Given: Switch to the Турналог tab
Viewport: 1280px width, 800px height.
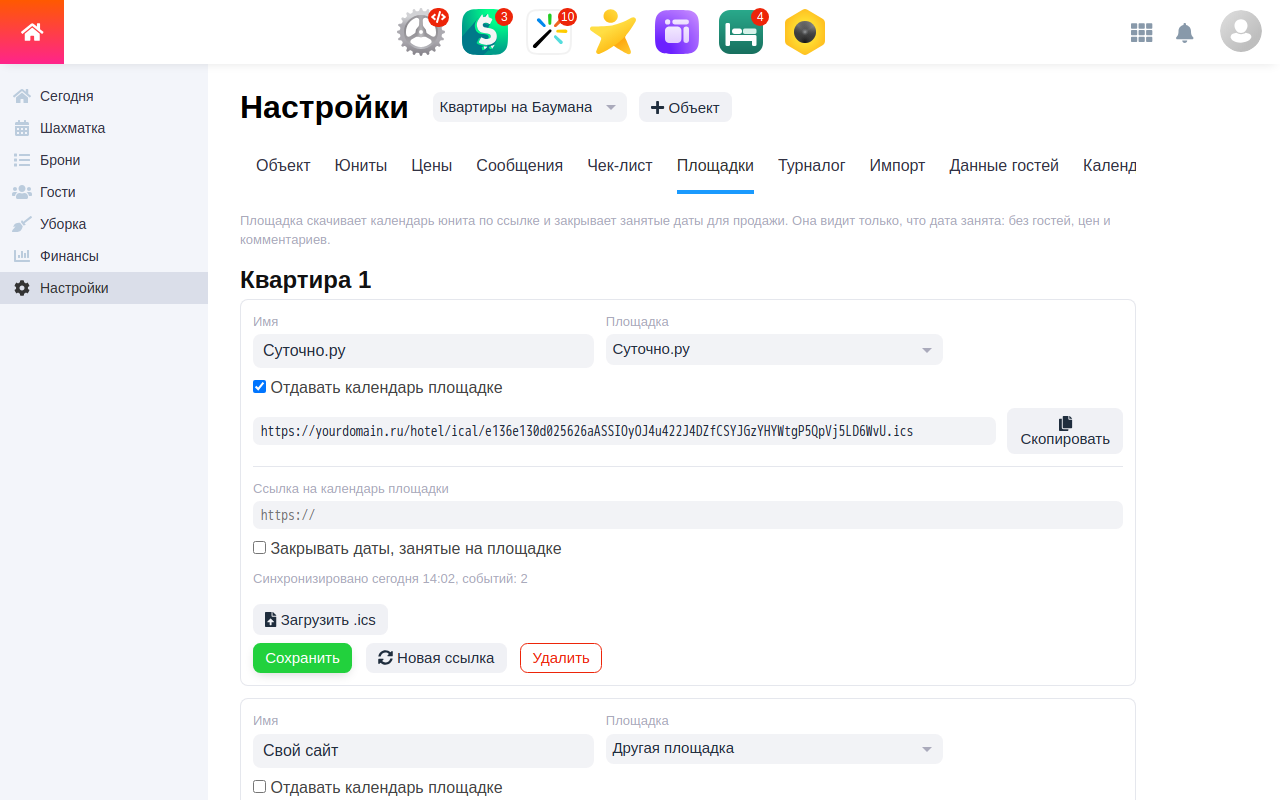Looking at the screenshot, I should click(812, 166).
